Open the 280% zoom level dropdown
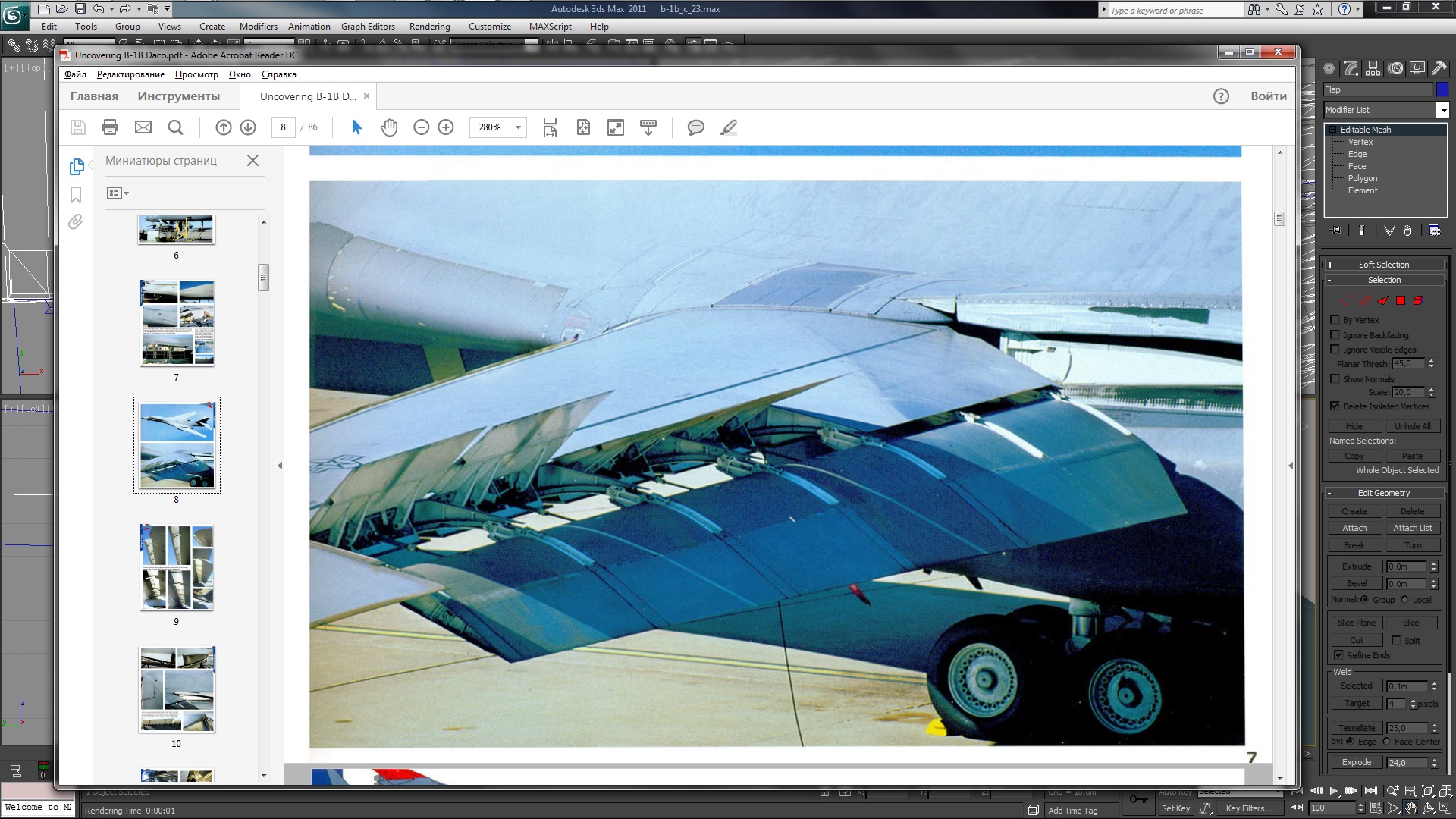This screenshot has width=1456, height=819. point(518,127)
